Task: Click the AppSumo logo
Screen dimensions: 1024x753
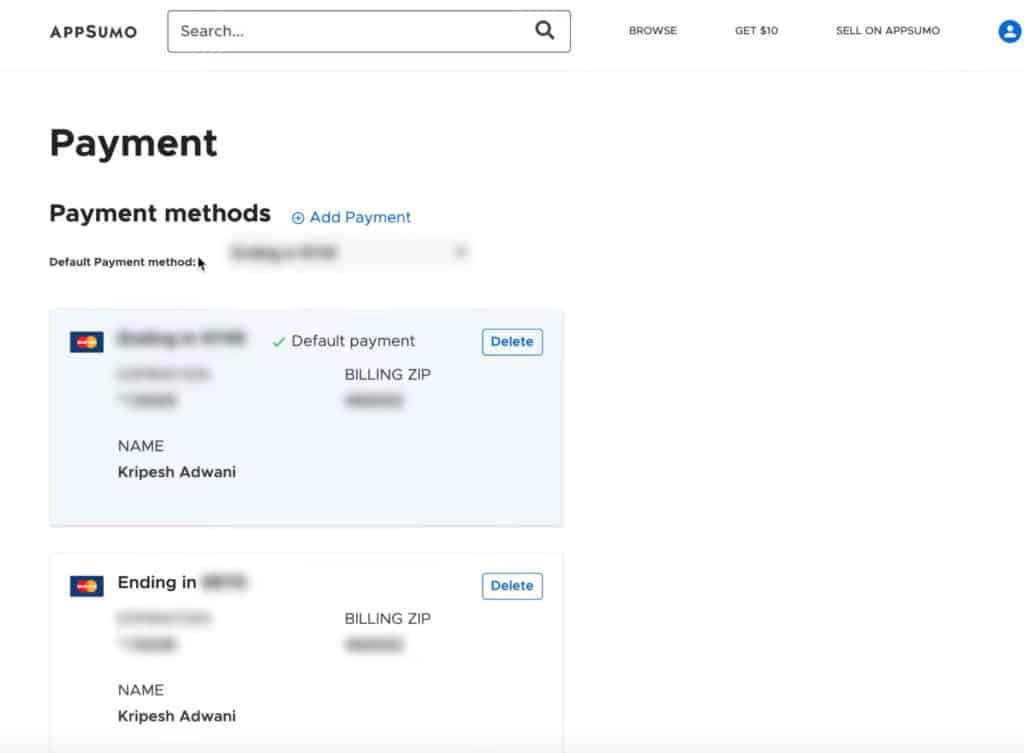Action: pyautogui.click(x=93, y=31)
